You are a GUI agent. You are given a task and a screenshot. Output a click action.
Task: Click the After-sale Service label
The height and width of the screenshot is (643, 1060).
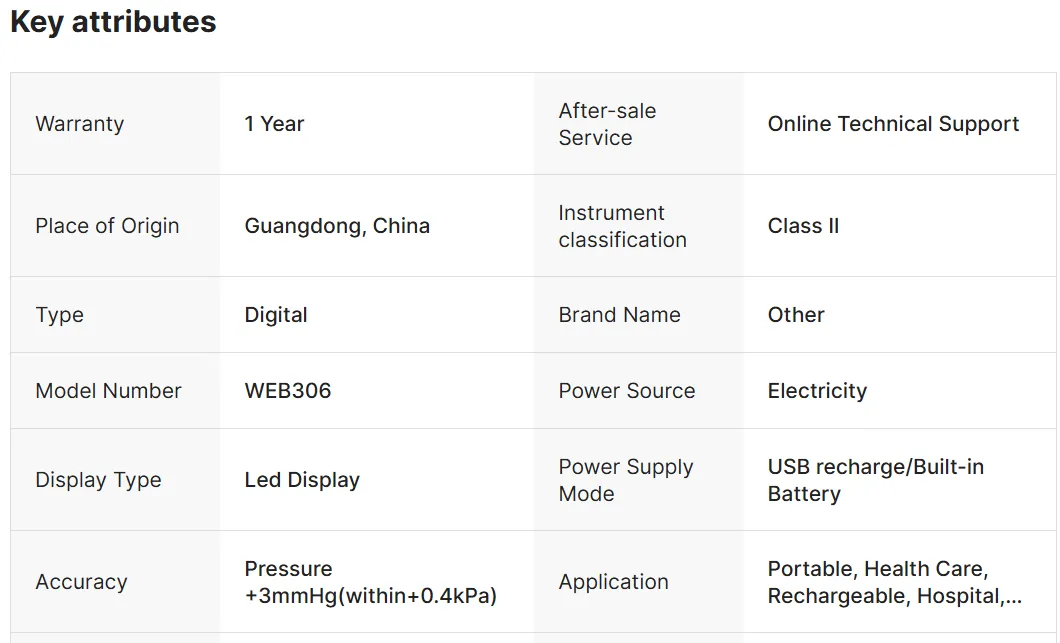pyautogui.click(x=607, y=124)
